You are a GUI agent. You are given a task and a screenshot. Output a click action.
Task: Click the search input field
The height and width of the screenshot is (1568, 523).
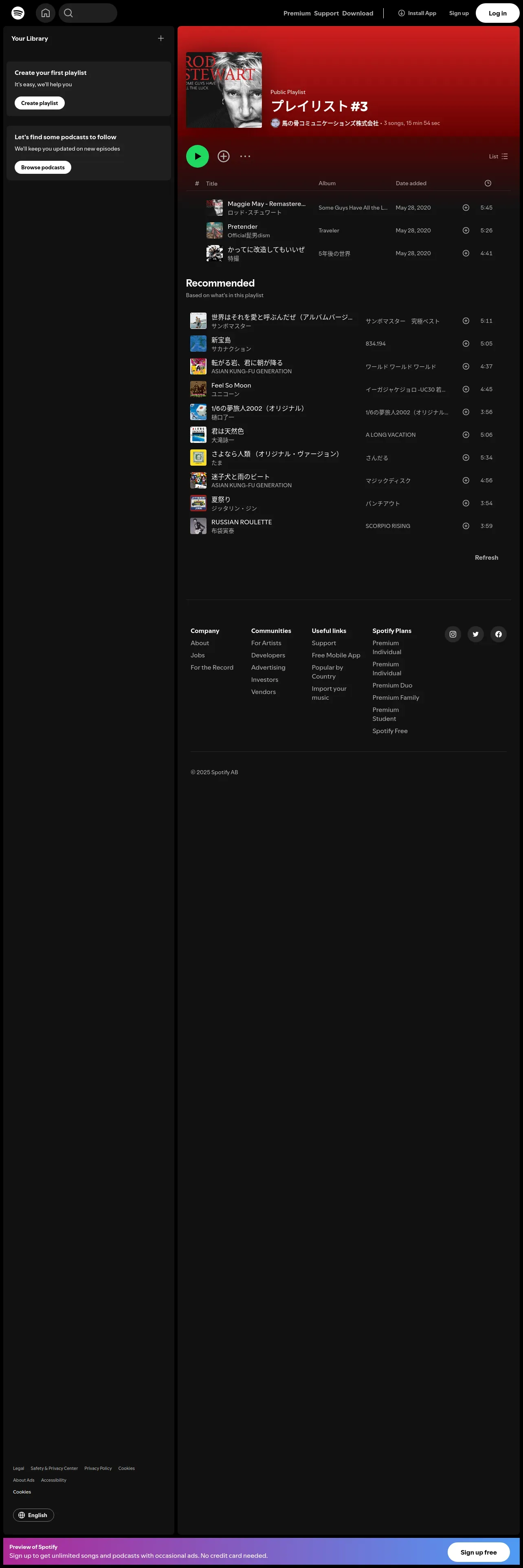click(88, 13)
